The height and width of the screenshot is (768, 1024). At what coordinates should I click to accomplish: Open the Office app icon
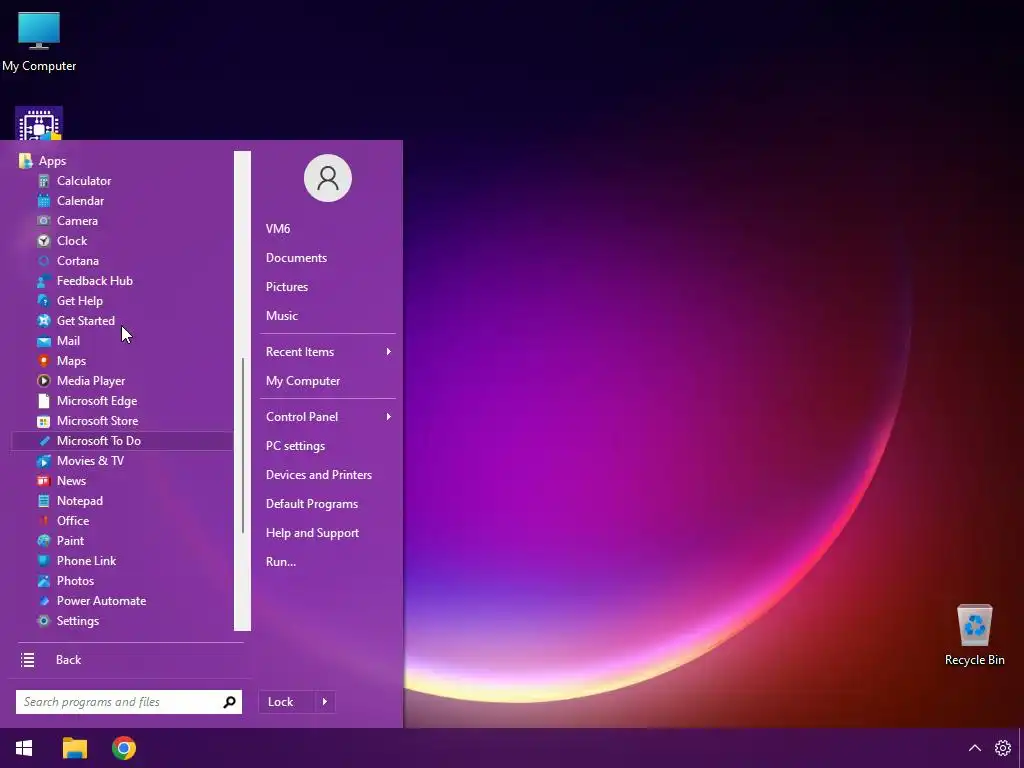(x=44, y=520)
